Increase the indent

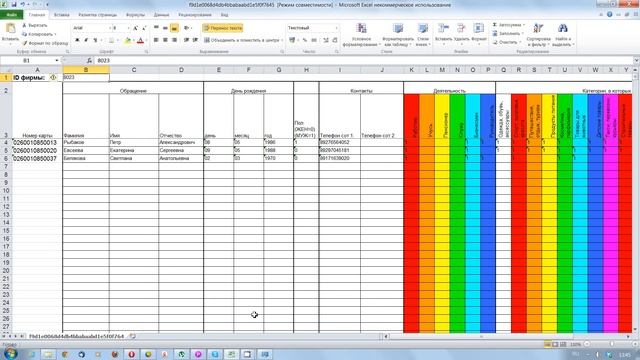click(x=195, y=40)
